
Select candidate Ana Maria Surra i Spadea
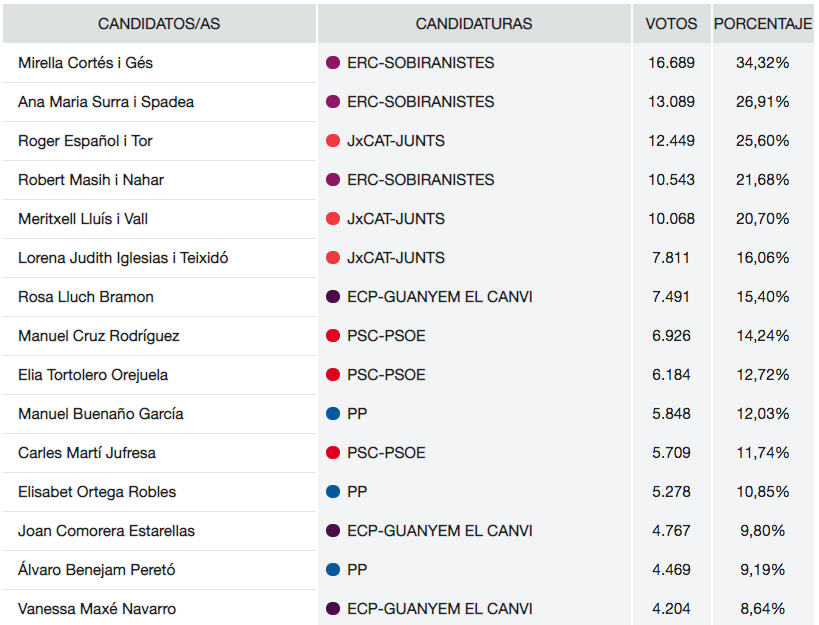[106, 102]
